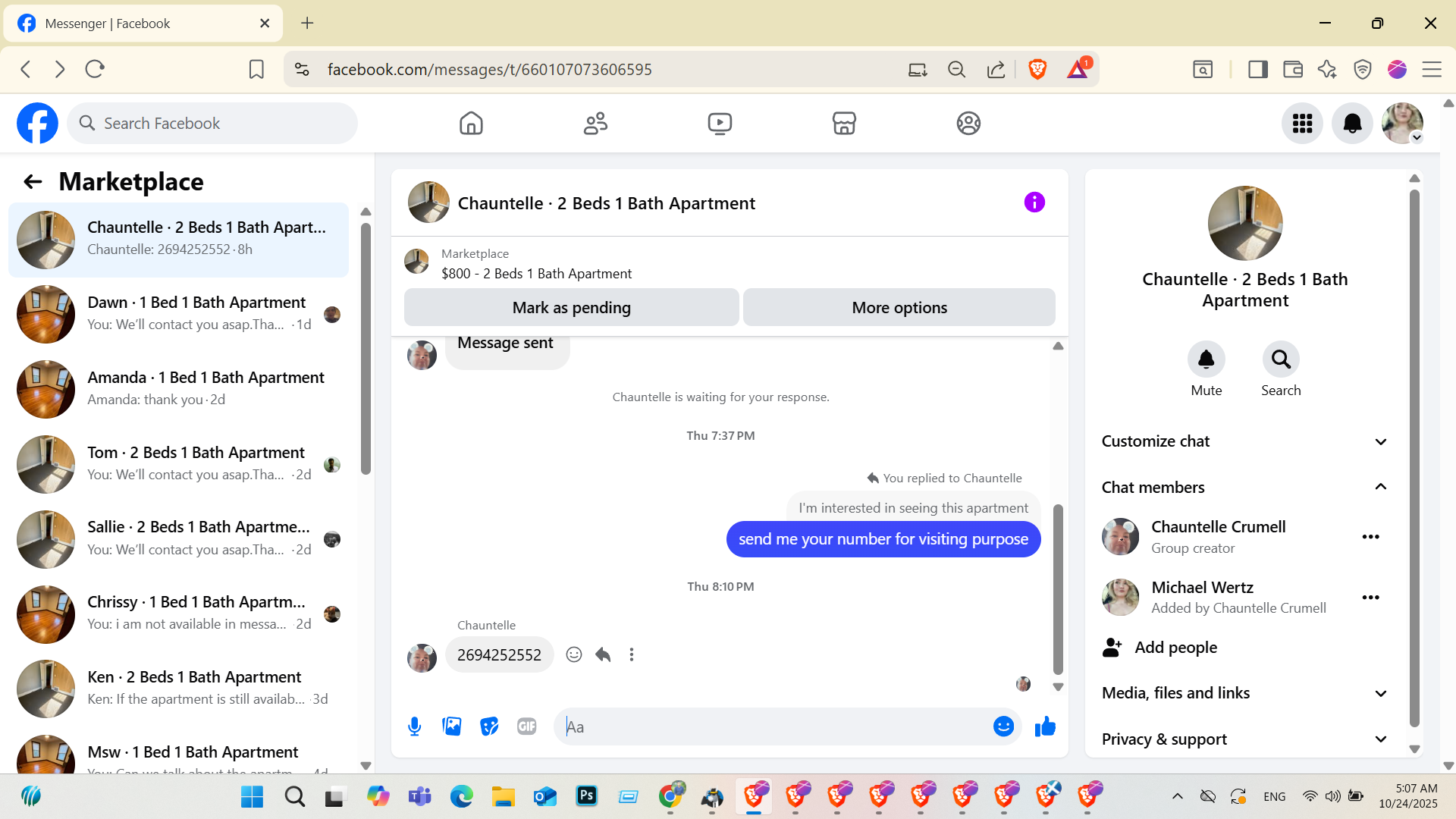The image size is (1456, 819).
Task: Open the GIF picker
Action: [526, 726]
